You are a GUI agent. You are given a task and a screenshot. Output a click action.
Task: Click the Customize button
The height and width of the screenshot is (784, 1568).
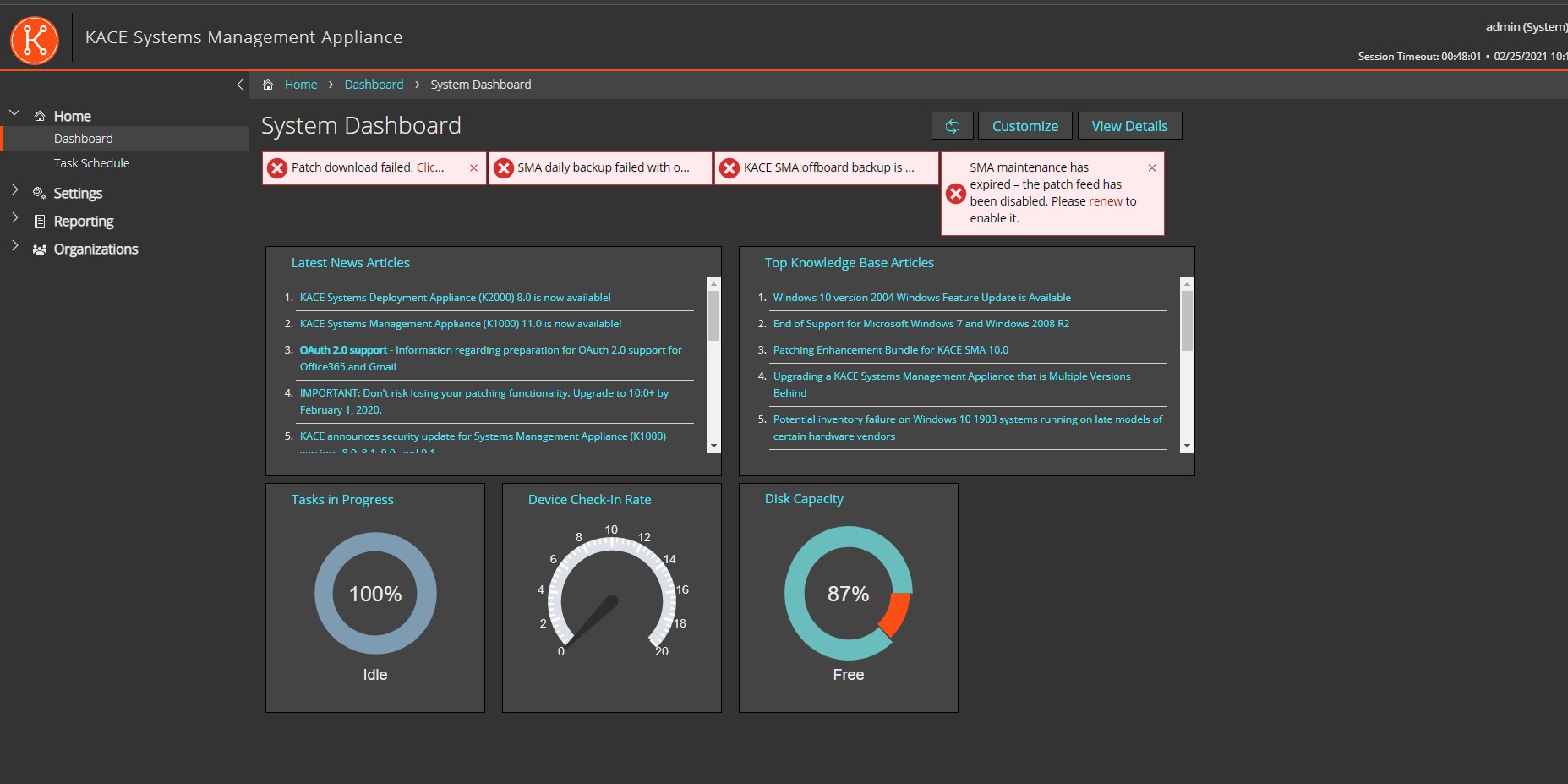point(1025,126)
